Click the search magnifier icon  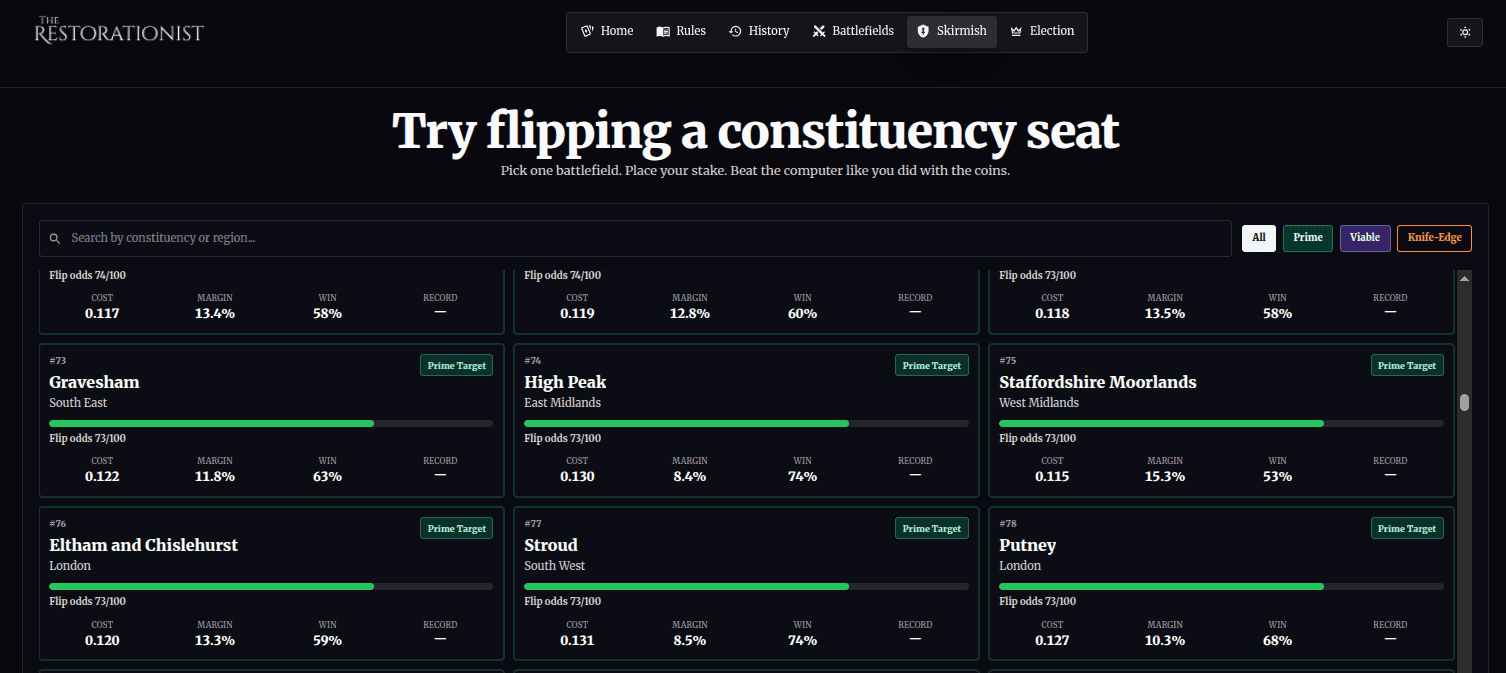pos(55,239)
